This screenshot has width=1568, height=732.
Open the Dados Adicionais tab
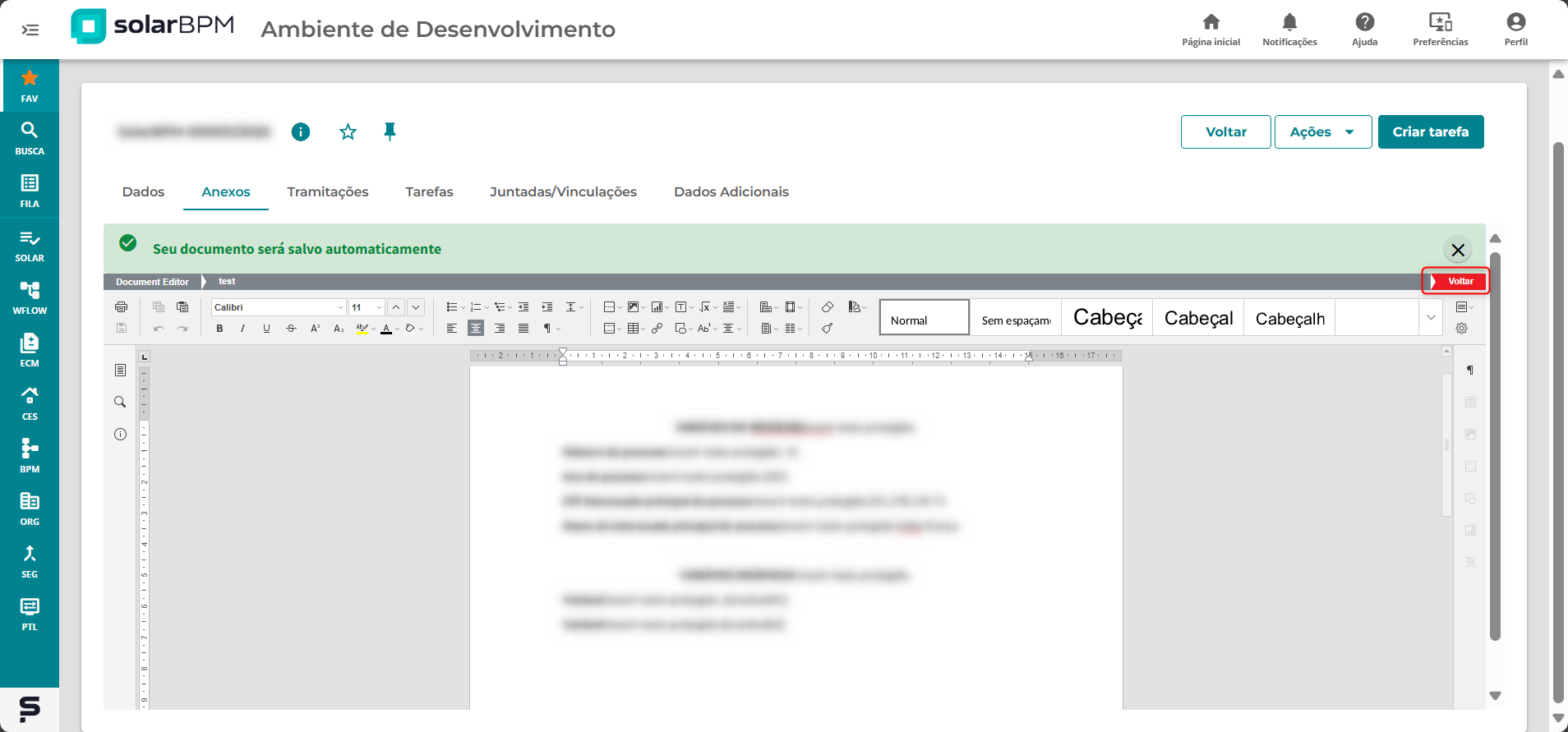tap(731, 191)
